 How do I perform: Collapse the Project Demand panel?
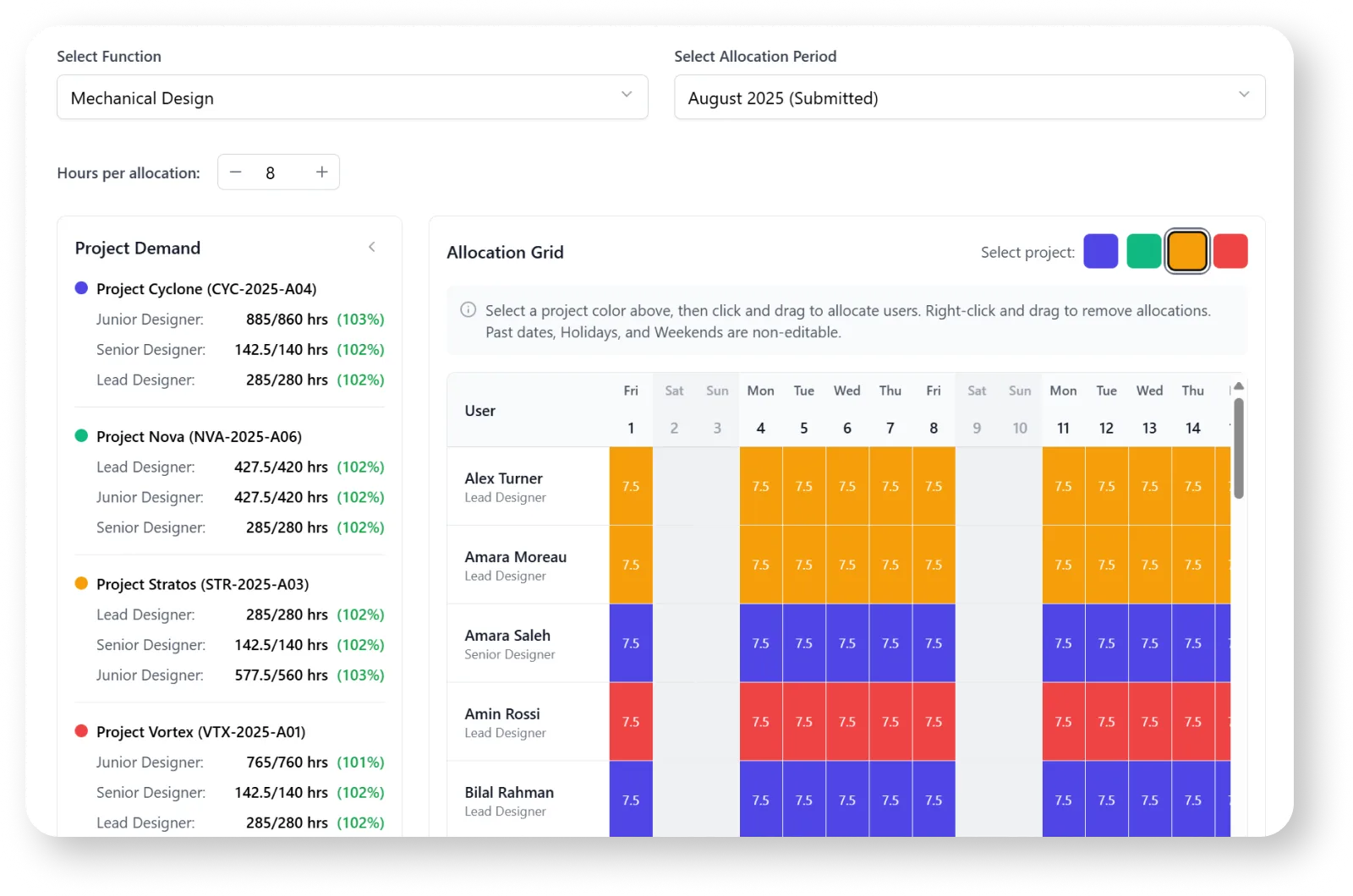pos(372,247)
